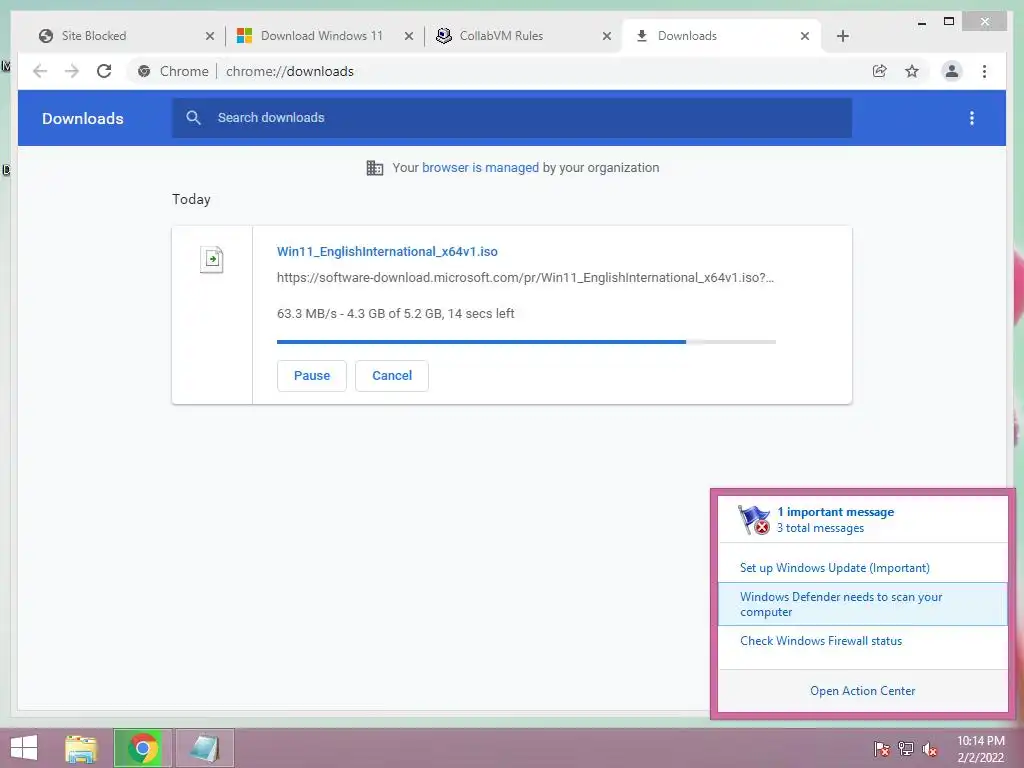Click the download progress bar
Image resolution: width=1024 pixels, height=768 pixels.
pos(526,342)
